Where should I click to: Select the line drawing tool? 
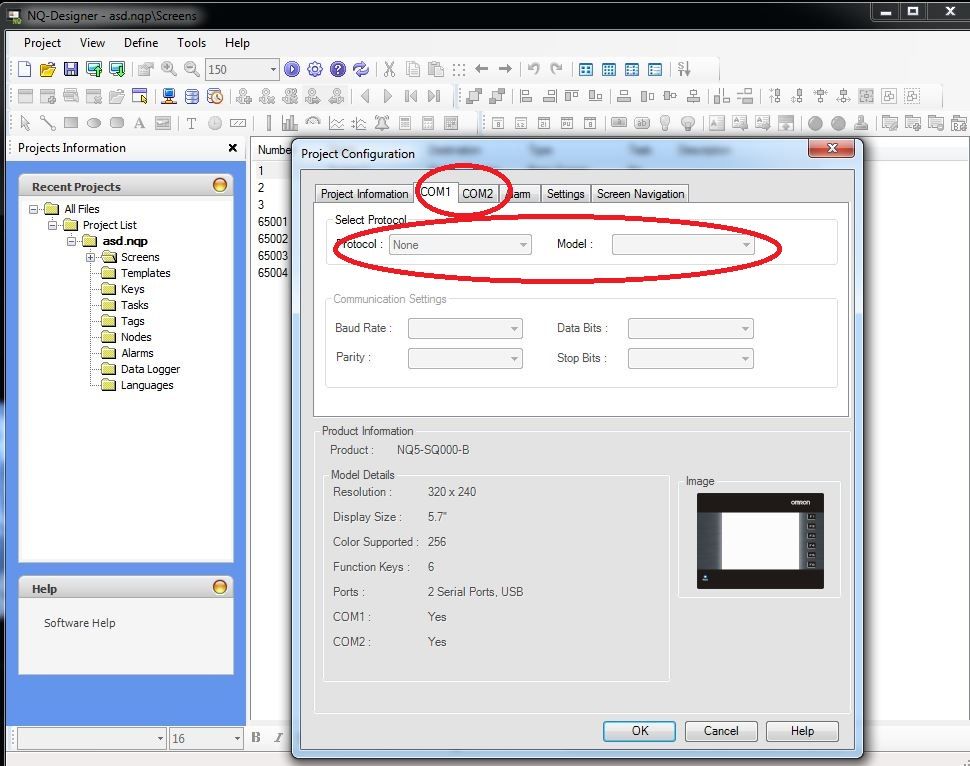(48, 123)
